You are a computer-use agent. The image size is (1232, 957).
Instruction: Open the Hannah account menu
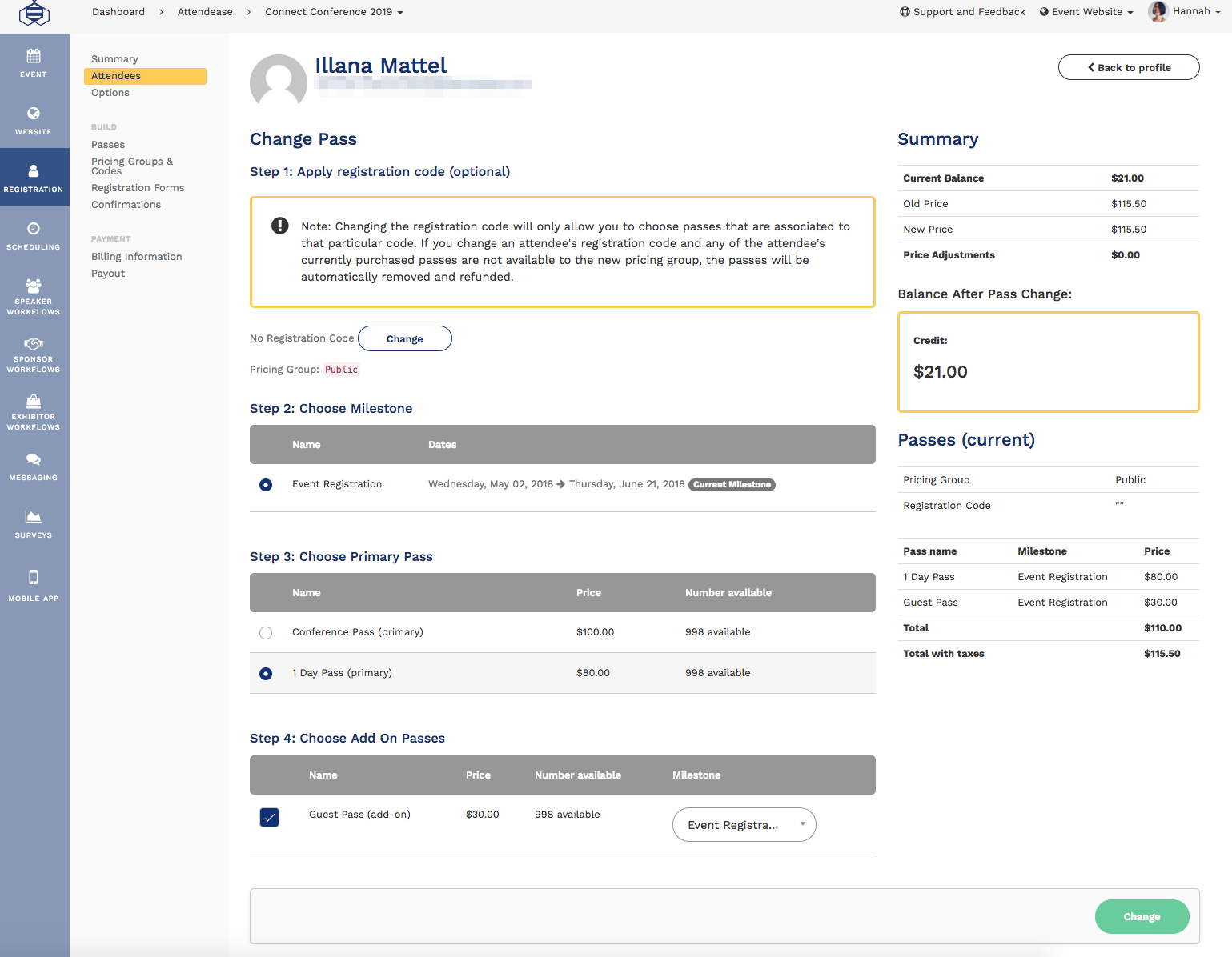click(x=1193, y=11)
